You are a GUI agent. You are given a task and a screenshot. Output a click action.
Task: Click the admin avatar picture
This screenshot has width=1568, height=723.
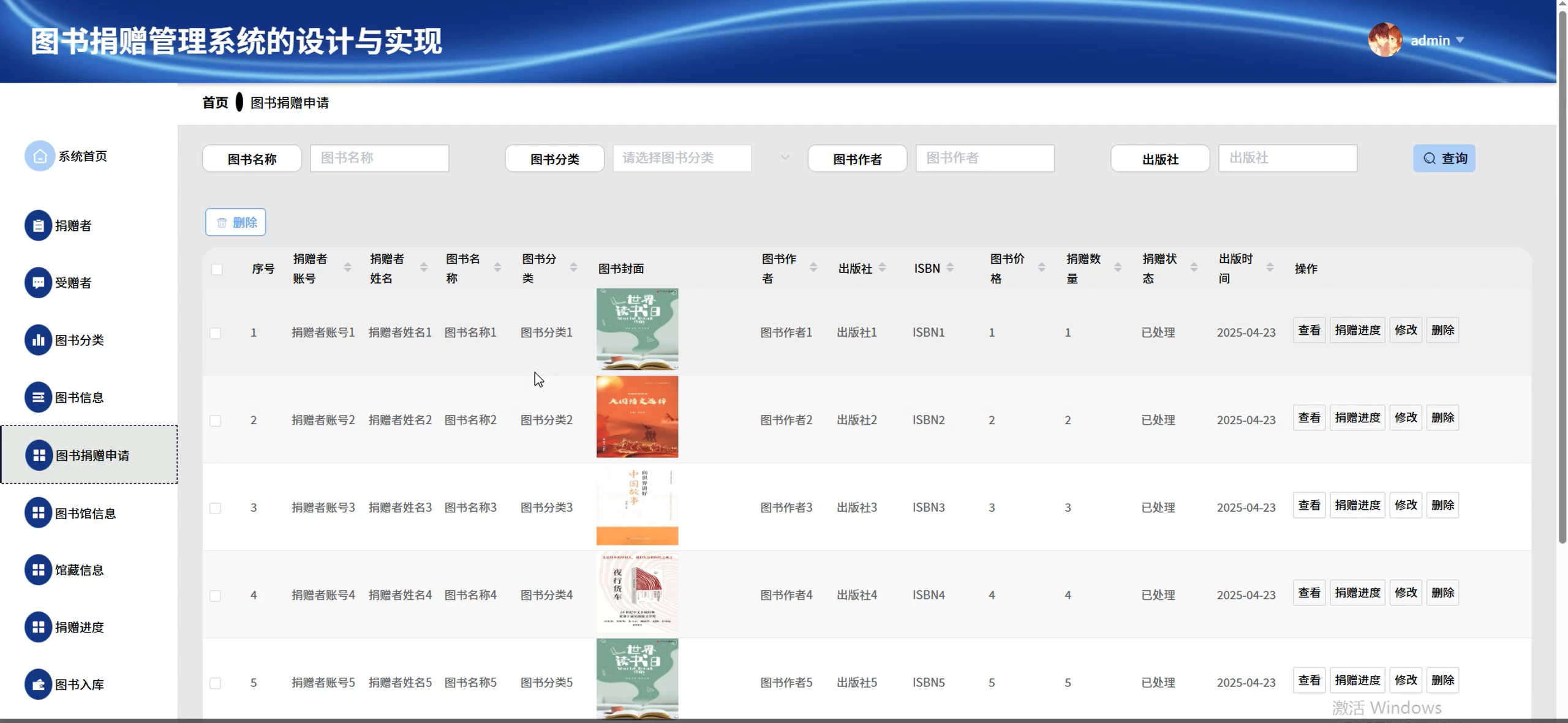1384,40
